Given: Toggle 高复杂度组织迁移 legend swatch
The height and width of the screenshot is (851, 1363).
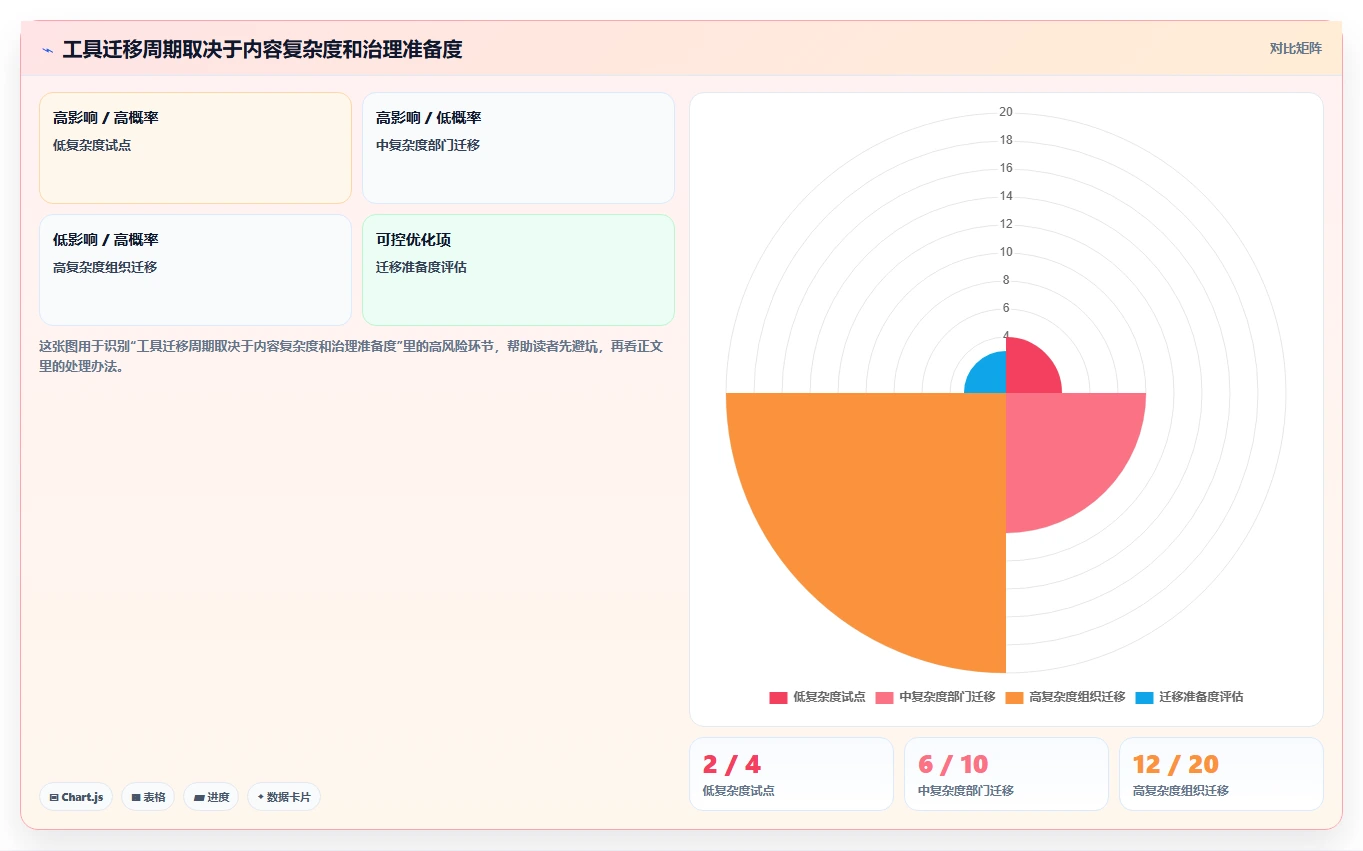Looking at the screenshot, I should [1015, 697].
